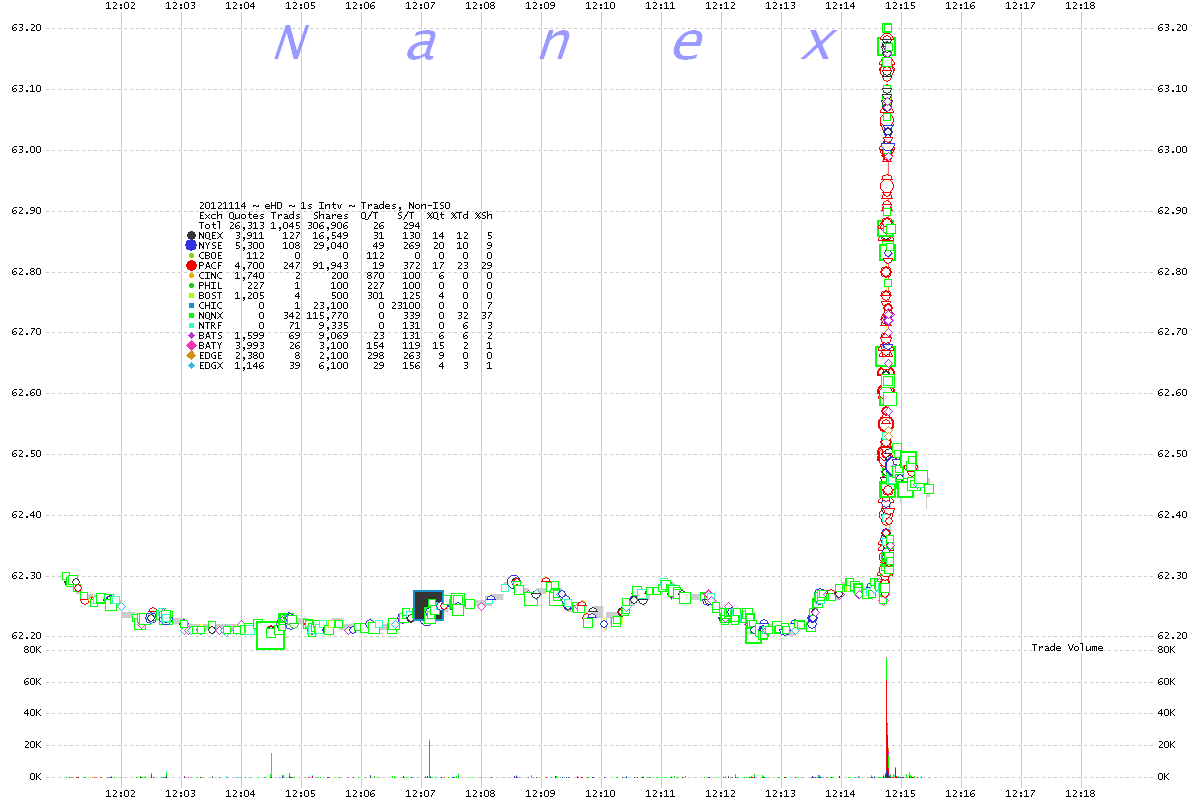
Task: Click the PHIL exchange label
Action: click(x=210, y=285)
